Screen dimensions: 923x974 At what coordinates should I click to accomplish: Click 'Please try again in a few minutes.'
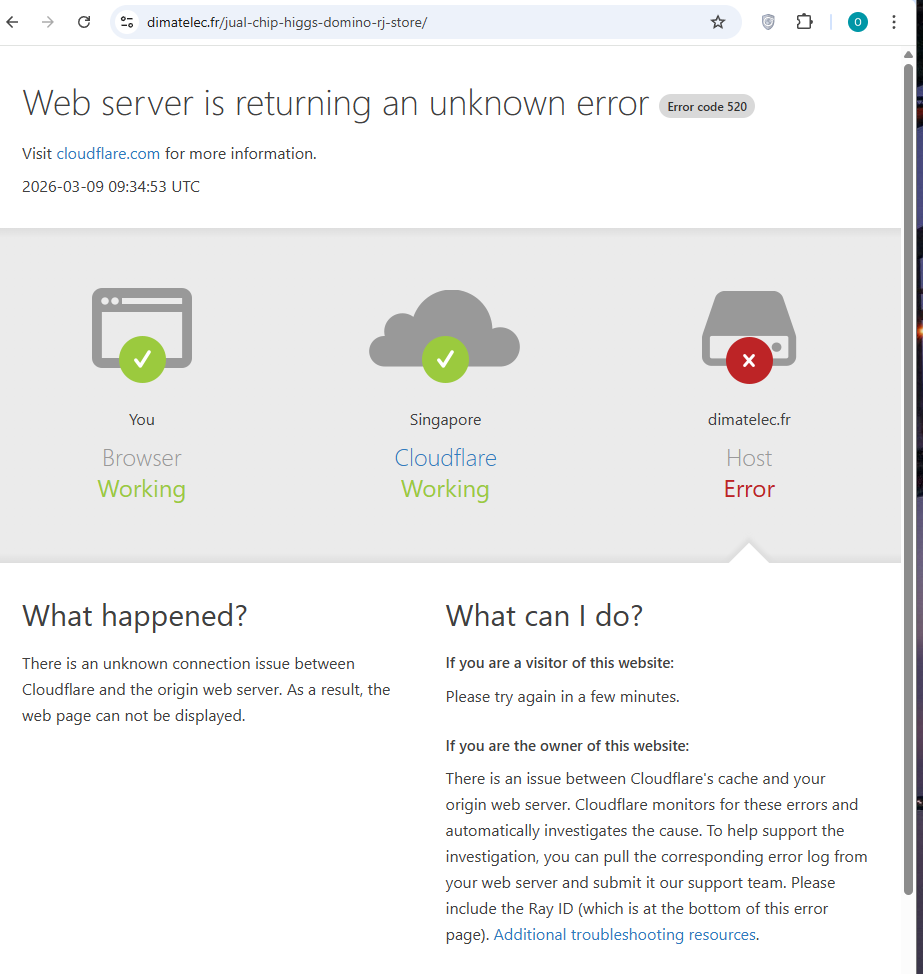coord(562,697)
